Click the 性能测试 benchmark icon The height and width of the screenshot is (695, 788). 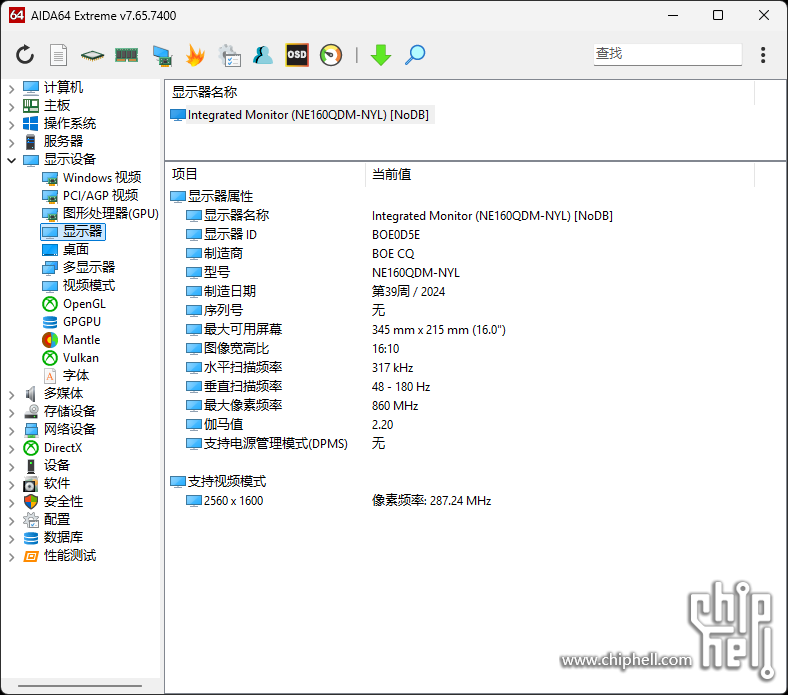pos(31,556)
